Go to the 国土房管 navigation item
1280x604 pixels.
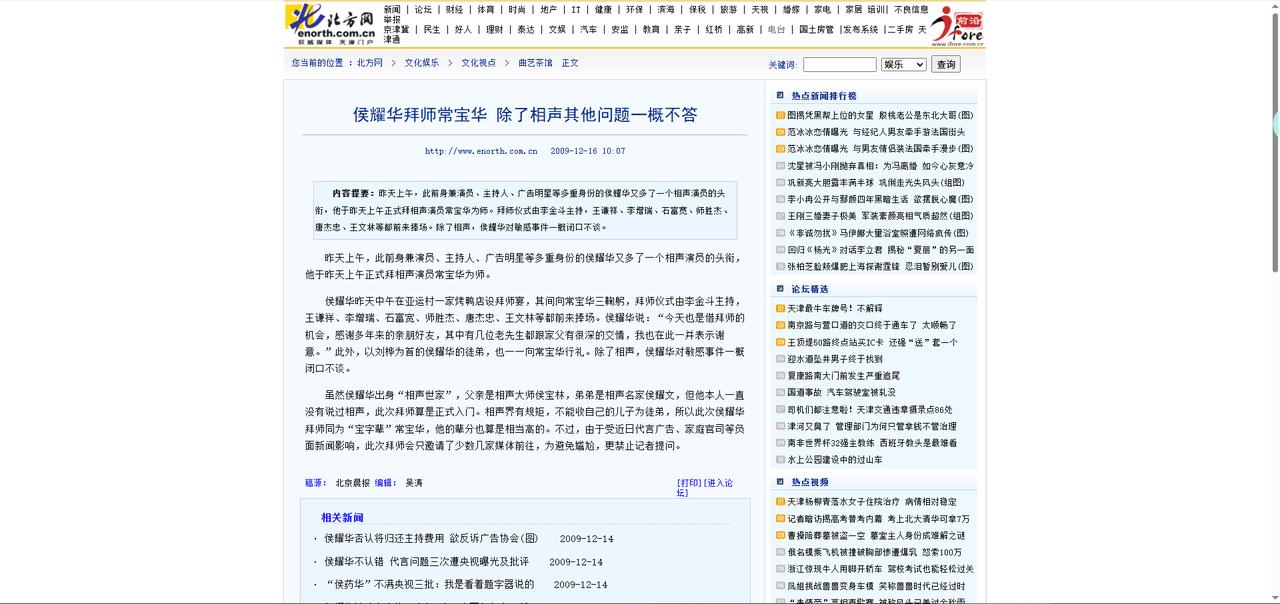[816, 30]
